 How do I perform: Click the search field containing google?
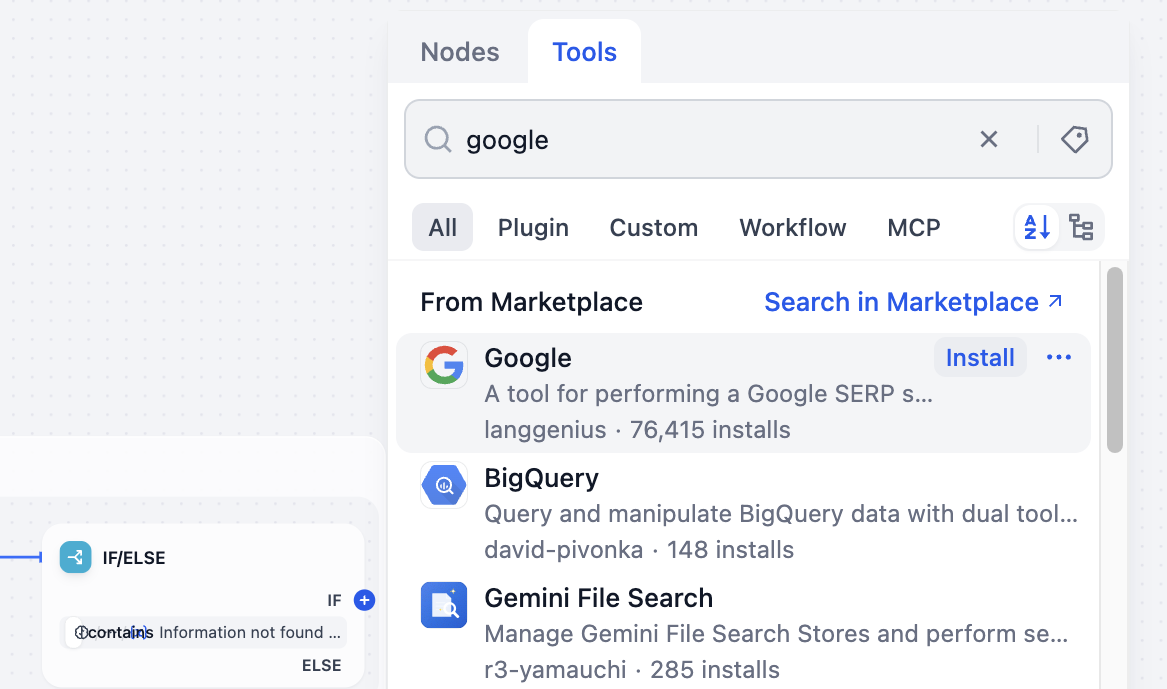(758, 139)
